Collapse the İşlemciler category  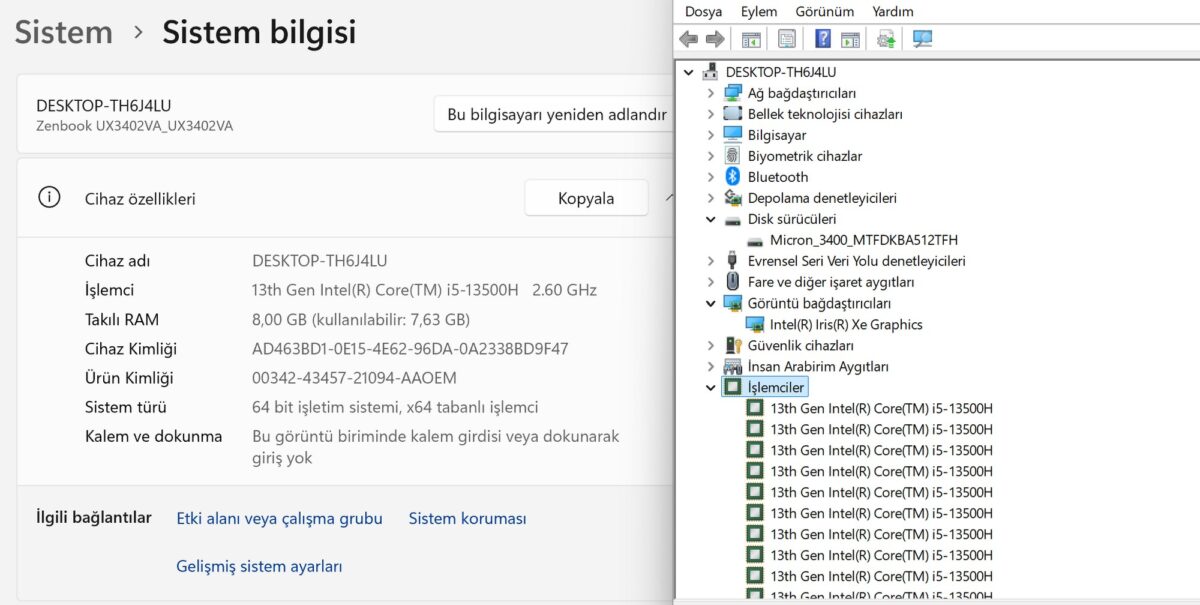711,387
